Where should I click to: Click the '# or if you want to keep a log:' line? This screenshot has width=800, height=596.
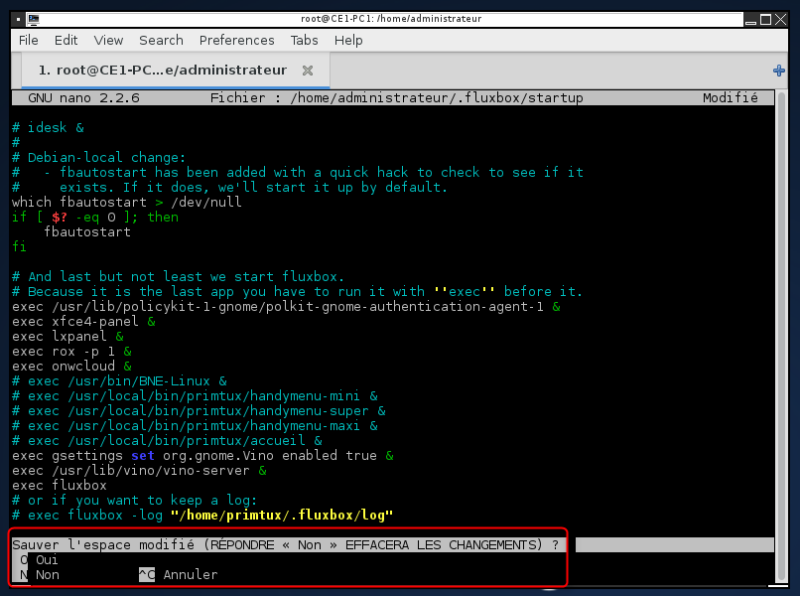[x=135, y=500]
